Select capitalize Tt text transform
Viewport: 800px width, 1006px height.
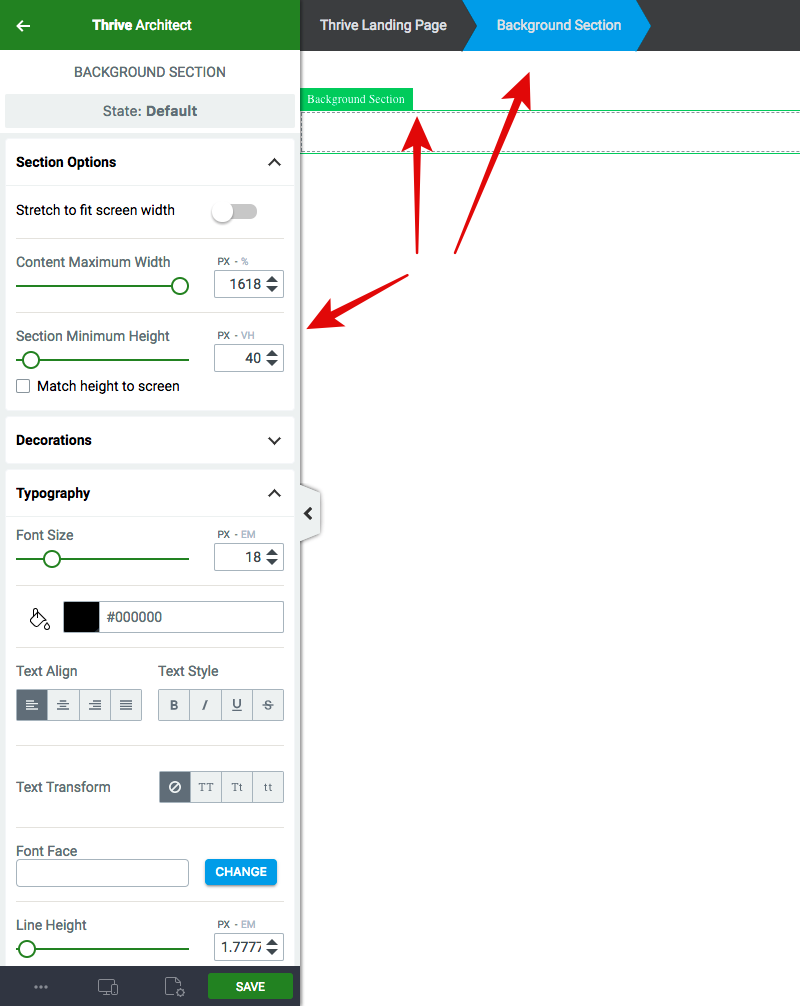click(237, 787)
